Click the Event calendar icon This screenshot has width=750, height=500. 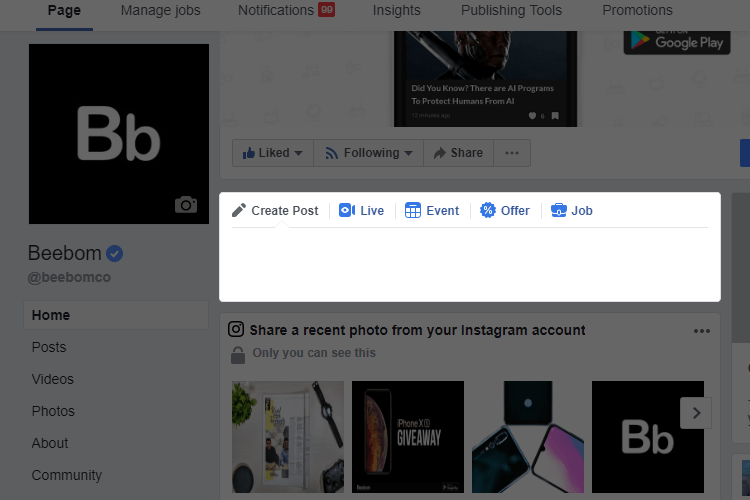pyautogui.click(x=413, y=211)
